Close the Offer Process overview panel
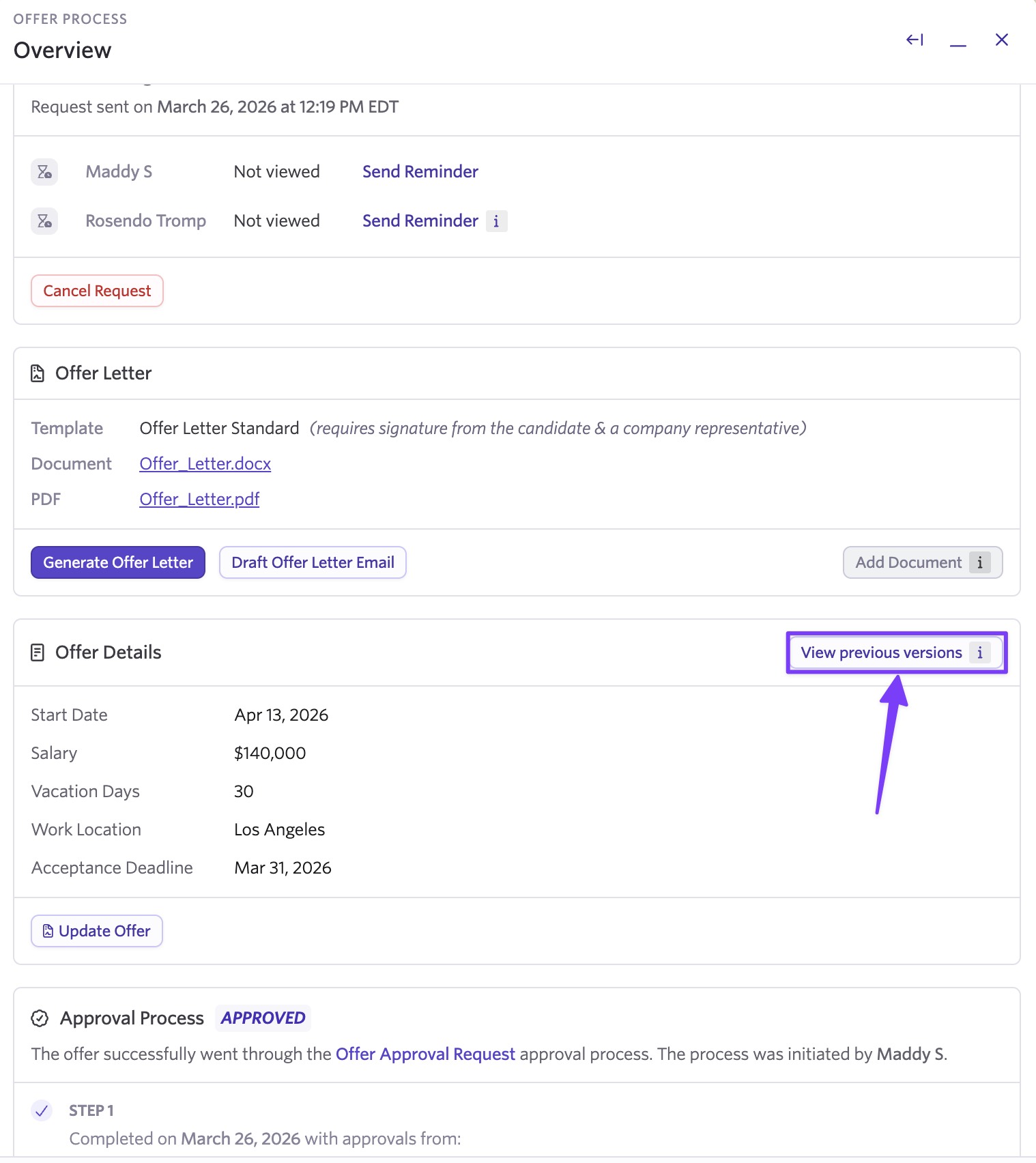Image resolution: width=1036 pixels, height=1163 pixels. coord(1001,40)
